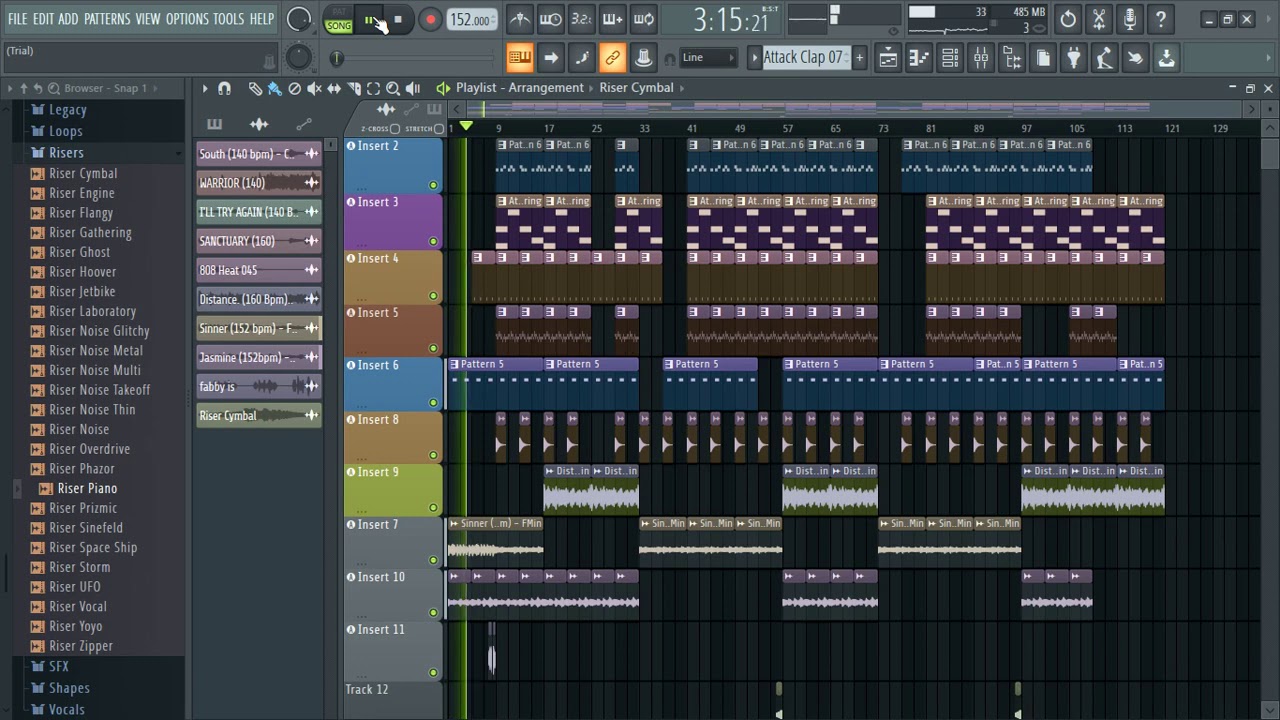The height and width of the screenshot is (720, 1280).
Task: Click the undo history circular arrow icon
Action: pos(1068,19)
